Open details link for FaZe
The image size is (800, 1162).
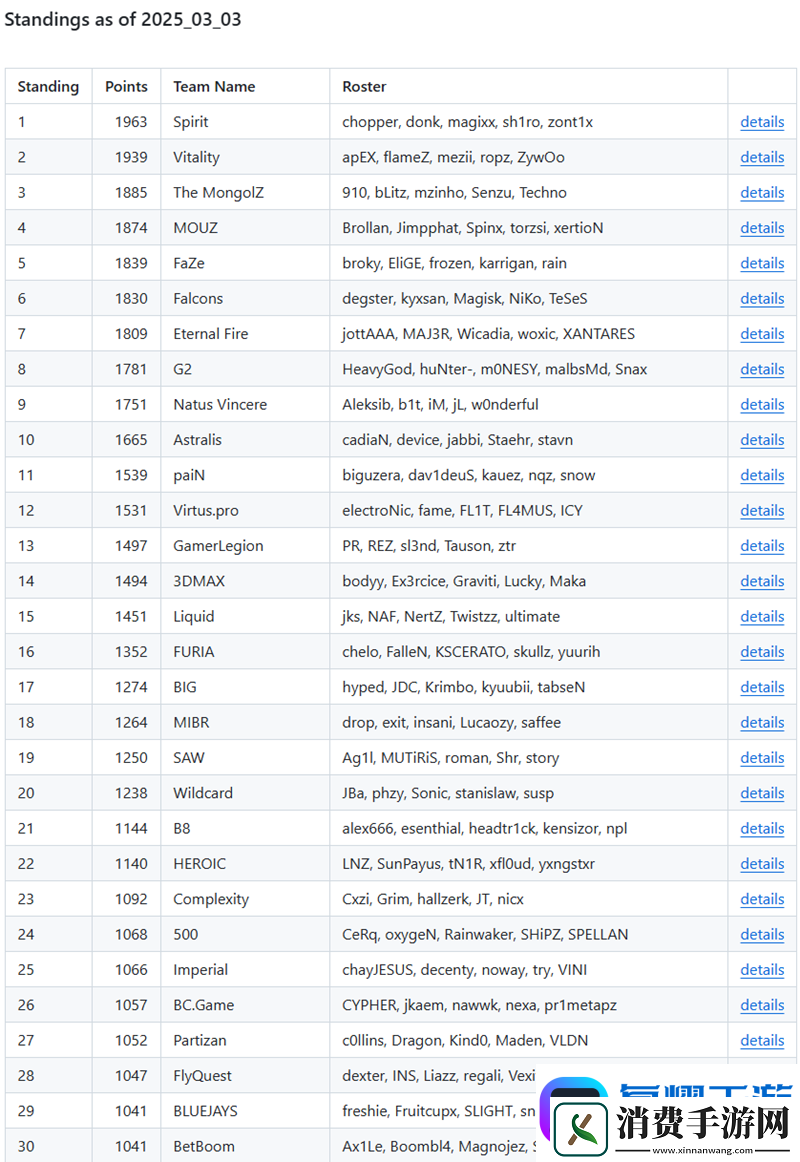[761, 263]
